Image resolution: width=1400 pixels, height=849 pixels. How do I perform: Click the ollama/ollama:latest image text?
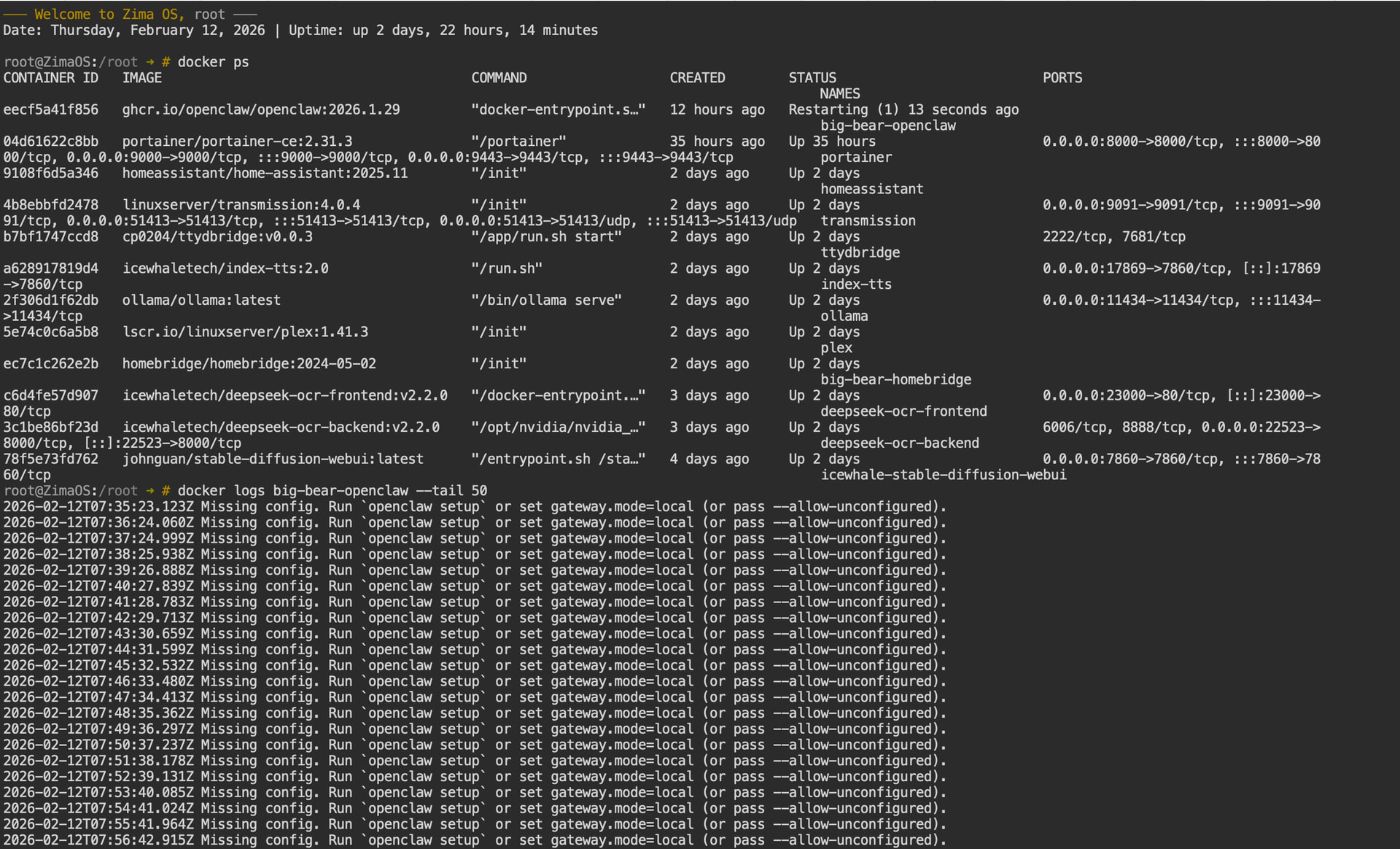point(201,300)
